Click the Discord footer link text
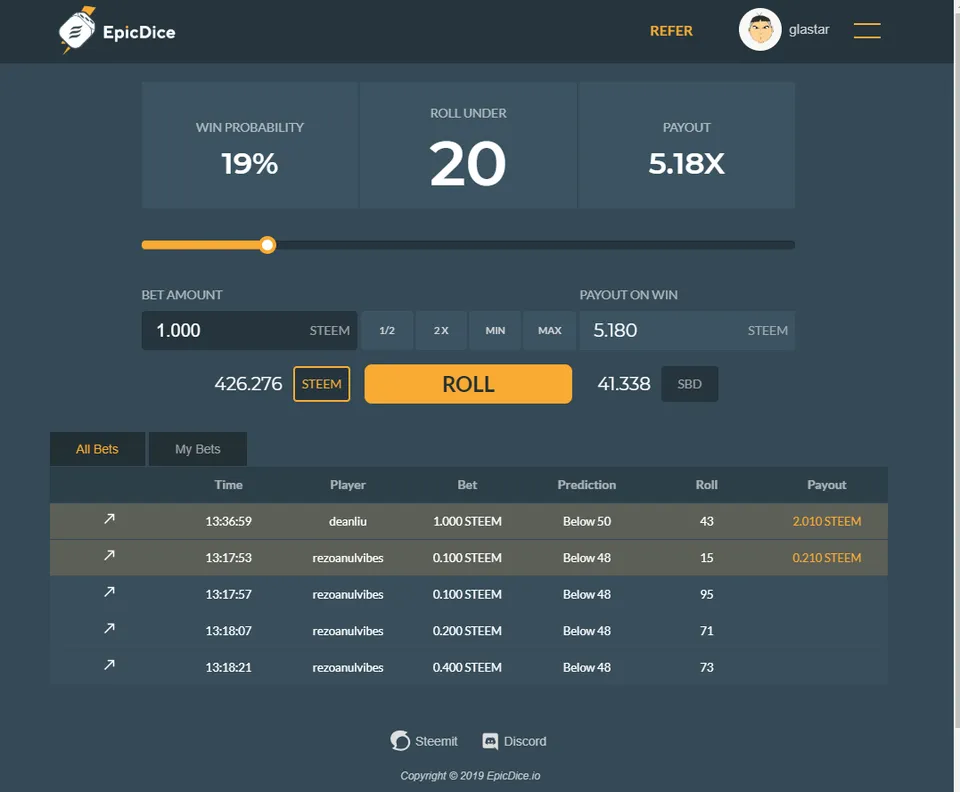This screenshot has height=792, width=960. click(x=525, y=741)
